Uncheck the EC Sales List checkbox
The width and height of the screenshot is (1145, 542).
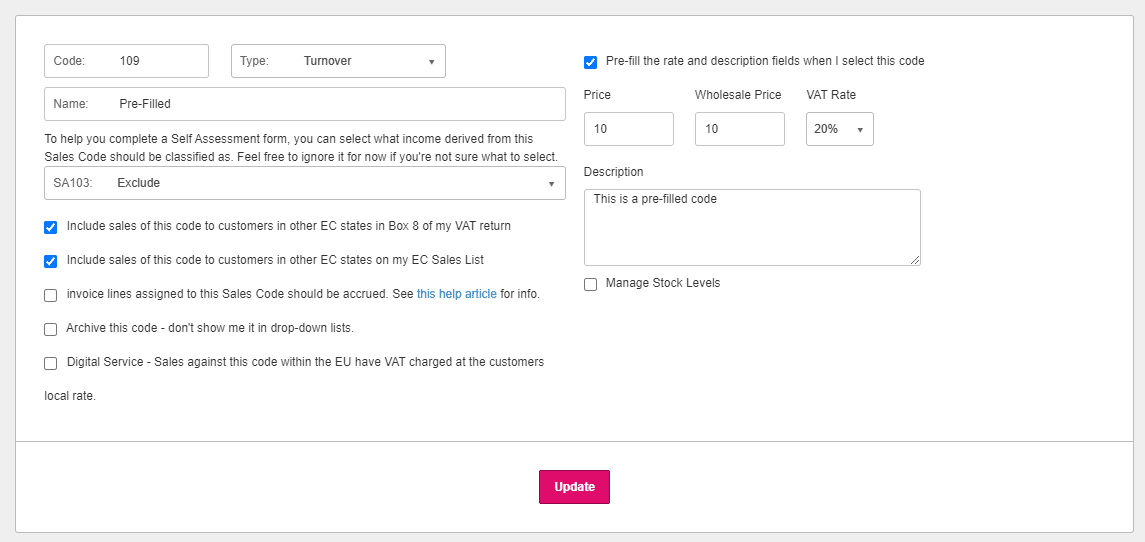tap(51, 261)
